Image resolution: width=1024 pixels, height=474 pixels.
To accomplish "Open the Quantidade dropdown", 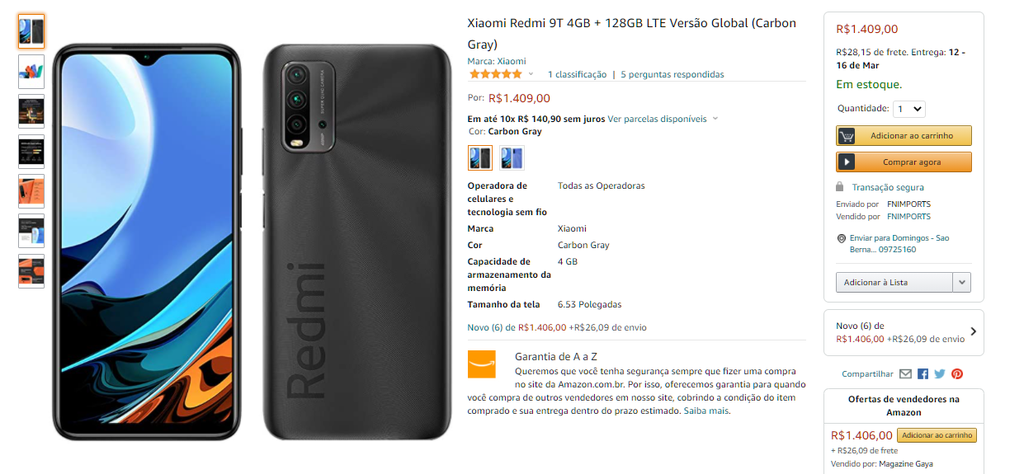I will click(x=910, y=109).
